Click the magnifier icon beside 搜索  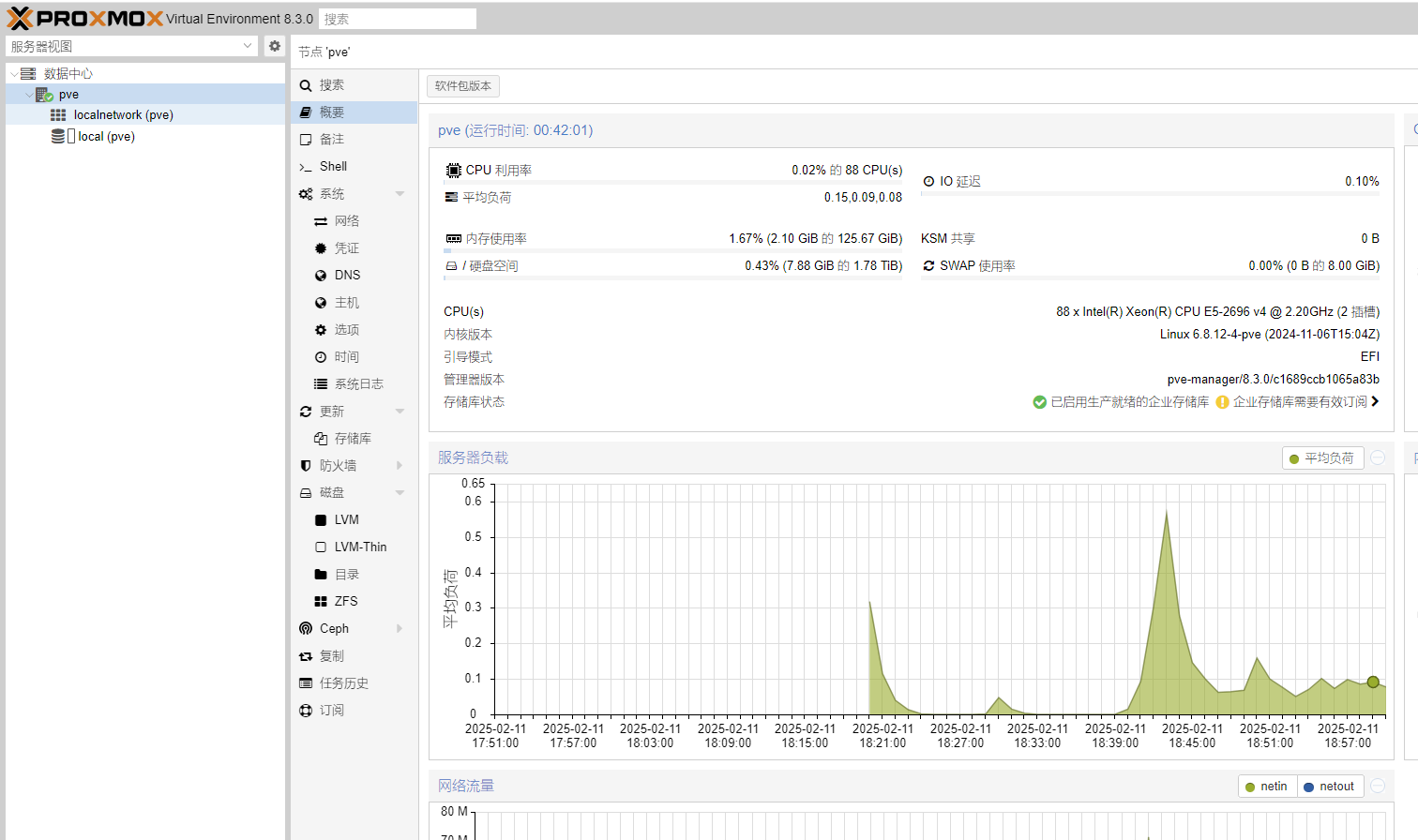pos(306,85)
